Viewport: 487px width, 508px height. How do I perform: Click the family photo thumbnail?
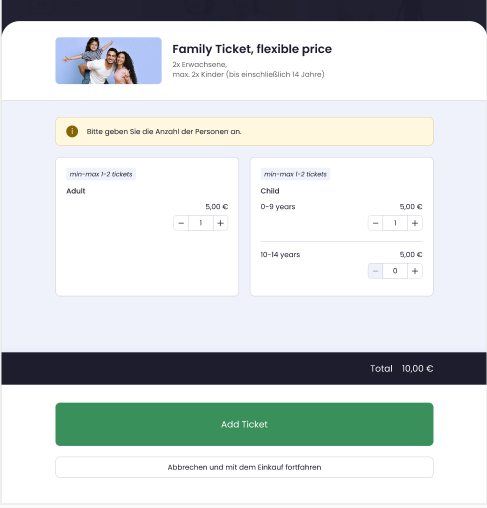click(x=109, y=61)
